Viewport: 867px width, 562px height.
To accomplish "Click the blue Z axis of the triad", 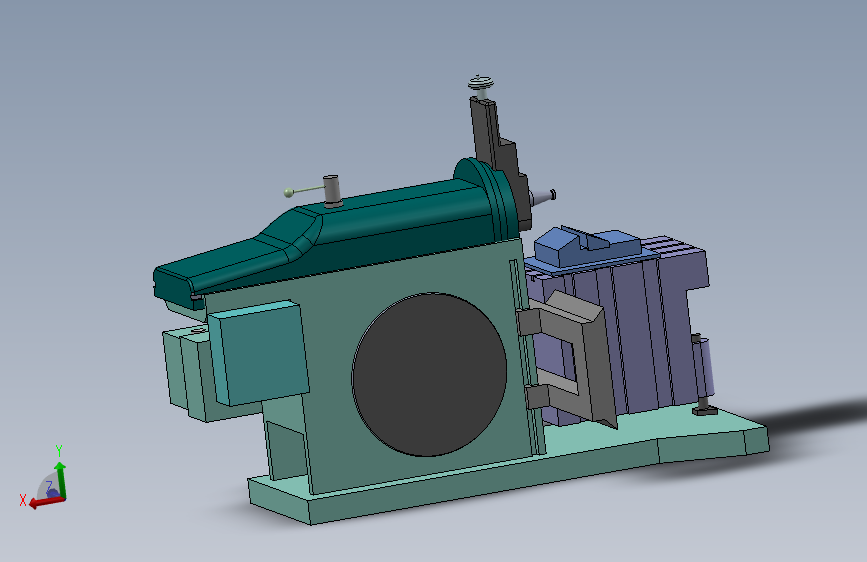I will click(x=52, y=491).
